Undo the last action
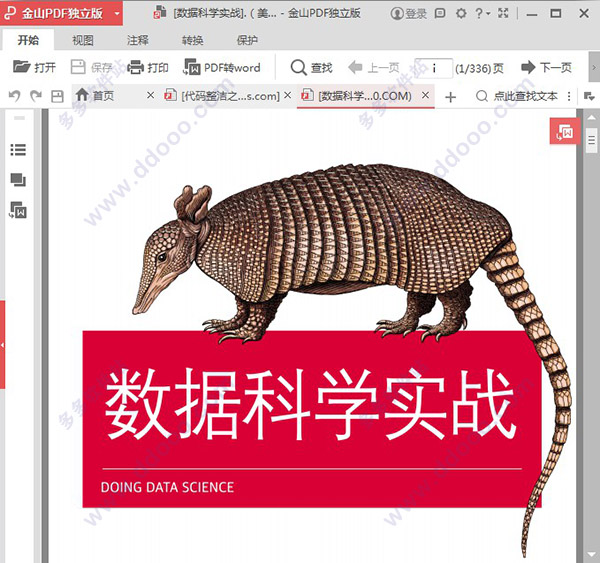This screenshot has width=600, height=563. [x=15, y=96]
